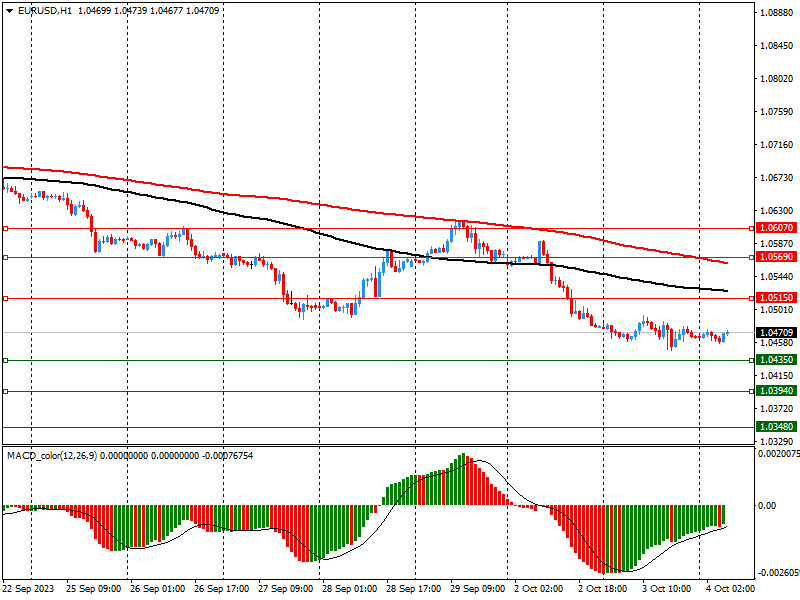Click the red 1.05150 price tag
This screenshot has height=600, width=800.
coord(776,298)
